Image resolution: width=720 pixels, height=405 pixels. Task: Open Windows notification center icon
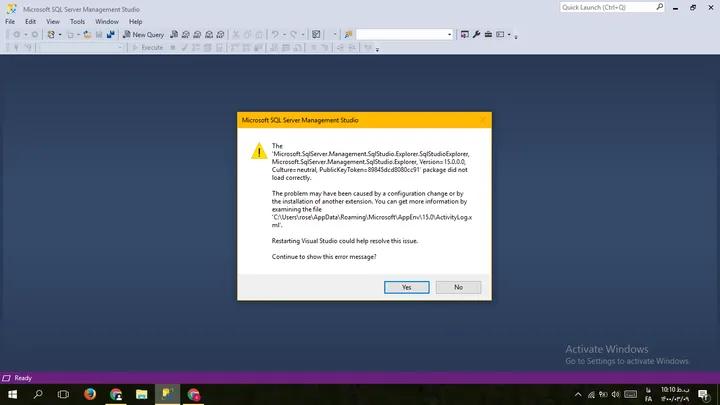click(x=703, y=394)
